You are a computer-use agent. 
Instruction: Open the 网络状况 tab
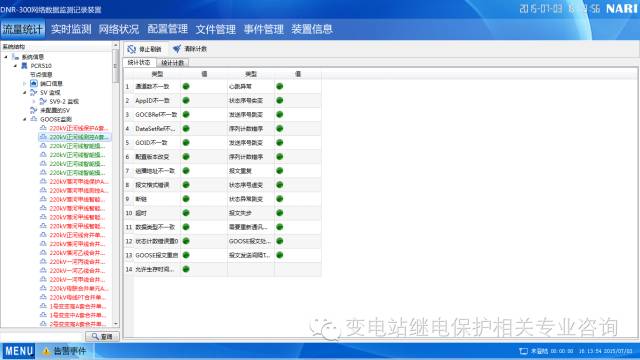[x=119, y=29]
